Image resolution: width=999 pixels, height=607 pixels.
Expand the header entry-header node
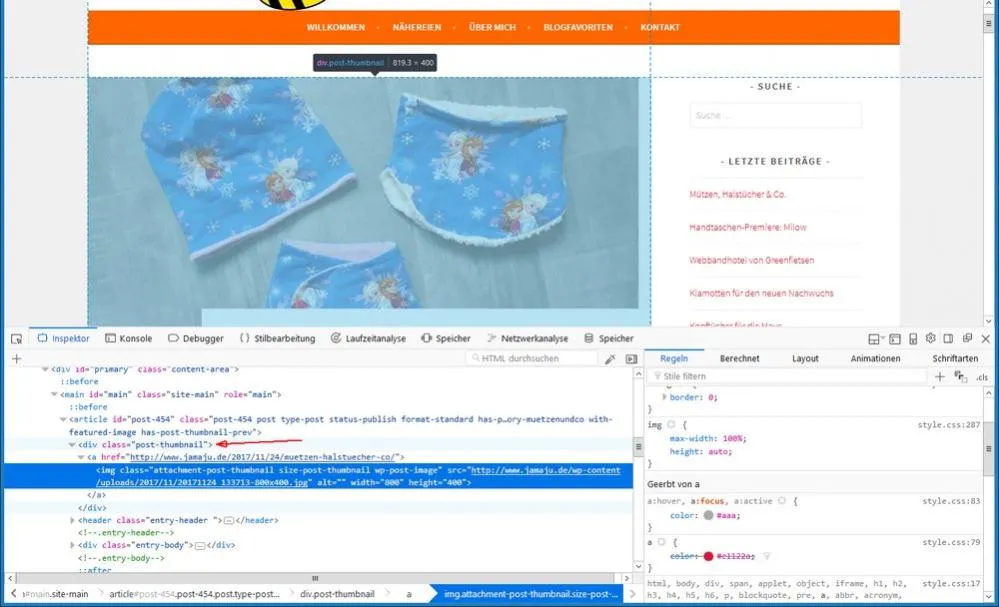pyautogui.click(x=72, y=520)
